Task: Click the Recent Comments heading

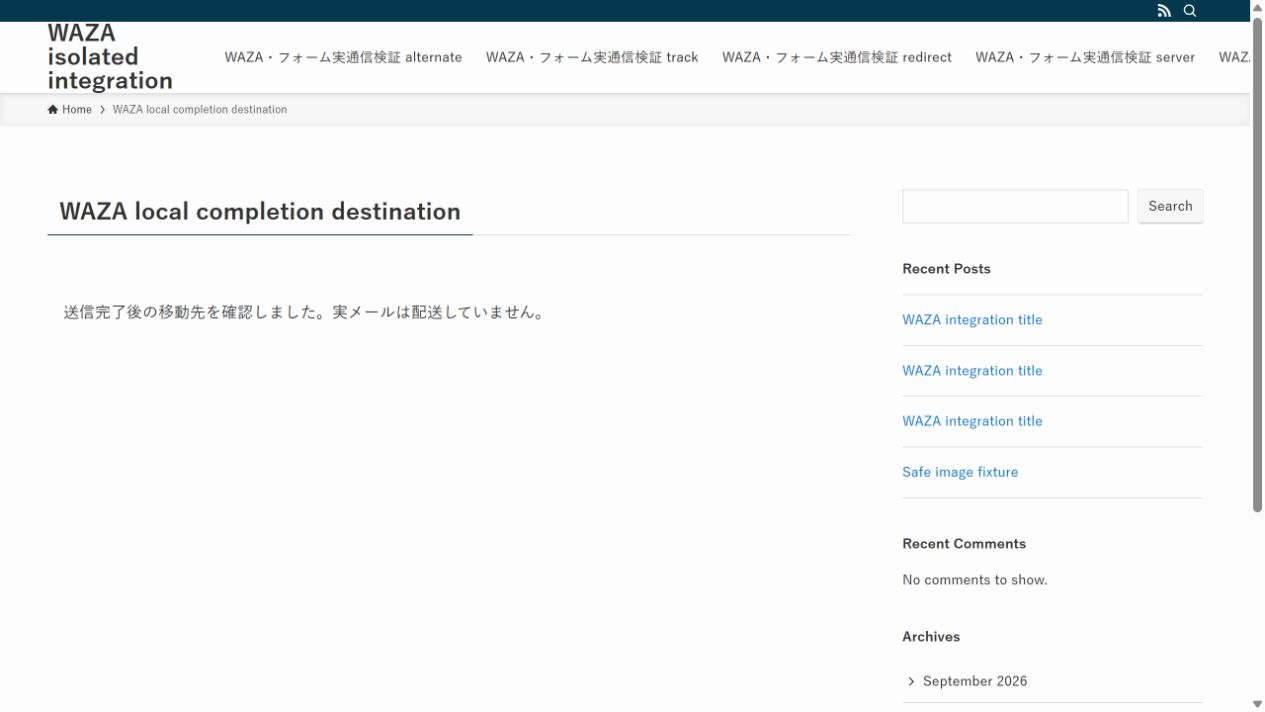Action: pyautogui.click(x=964, y=544)
